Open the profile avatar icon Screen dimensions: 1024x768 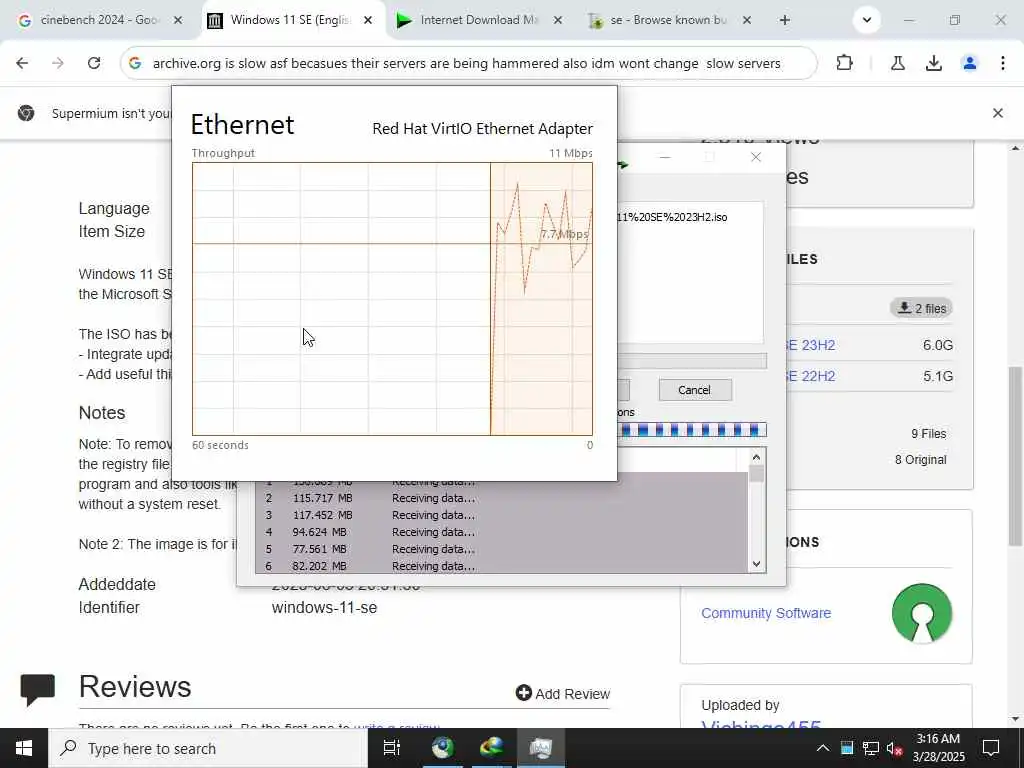pos(970,63)
